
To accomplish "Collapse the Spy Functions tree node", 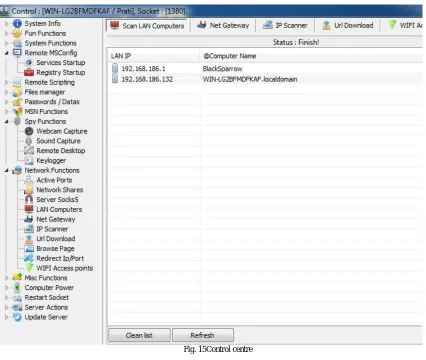I will (6, 122).
